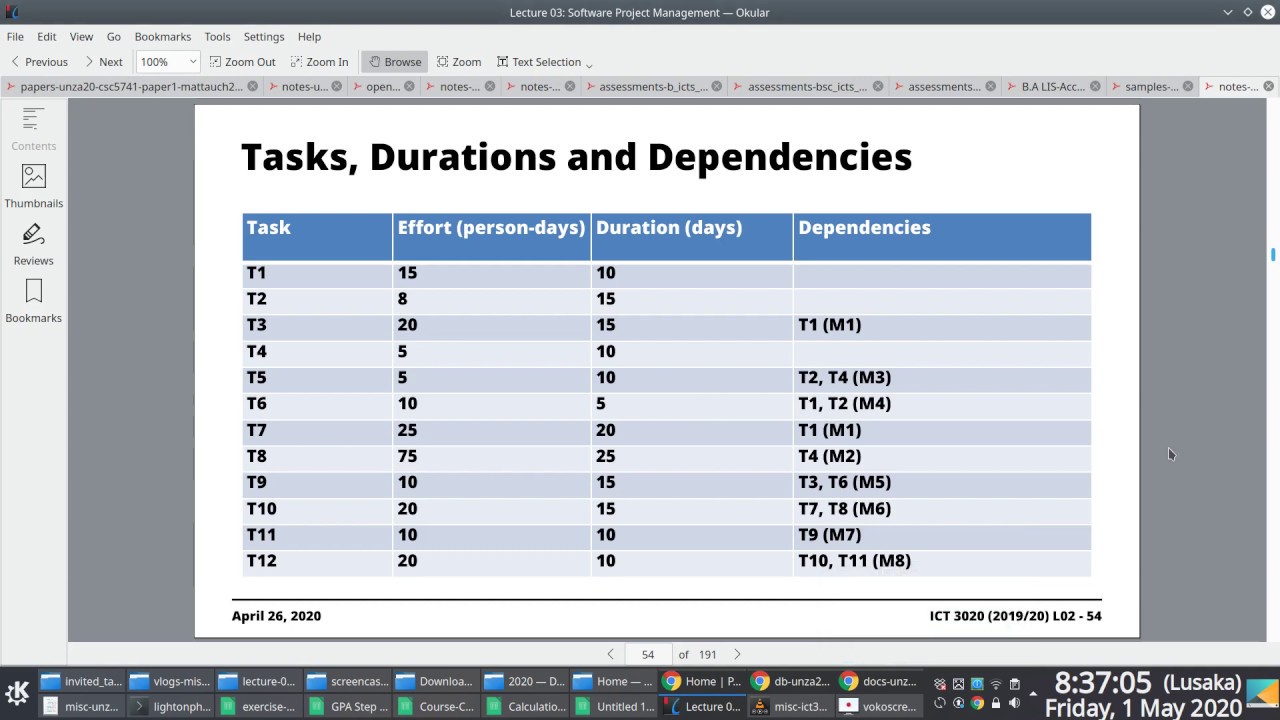Switch to lightonph... terminal taskbar entry
The height and width of the screenshot is (720, 1280).
coord(170,706)
